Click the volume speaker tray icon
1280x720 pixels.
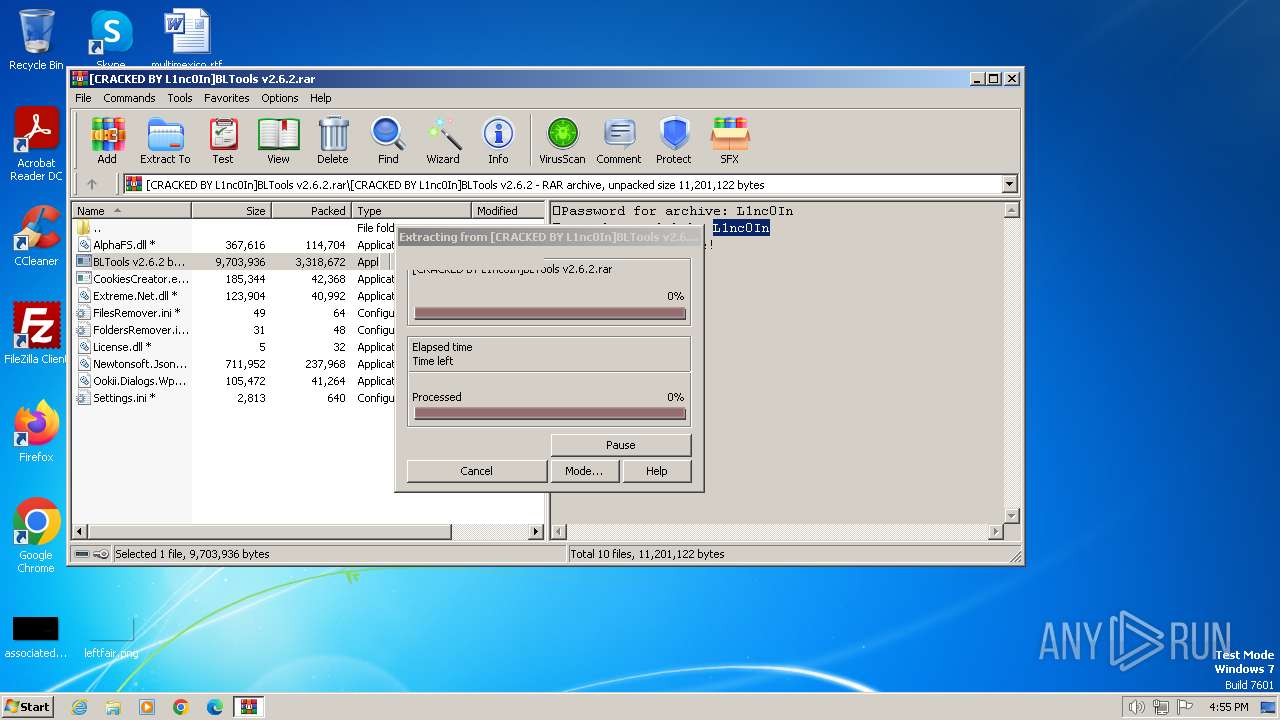pyautogui.click(x=1136, y=707)
